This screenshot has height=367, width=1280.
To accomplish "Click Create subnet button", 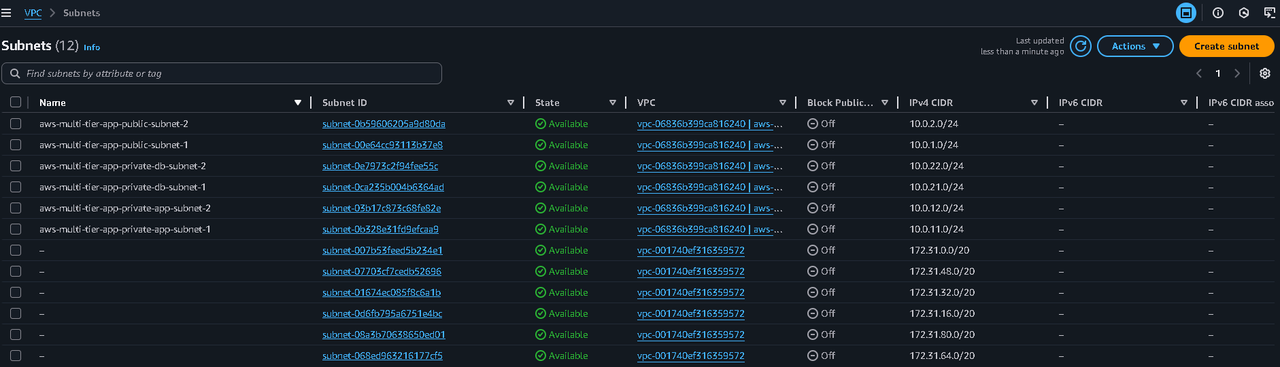I will point(1226,46).
